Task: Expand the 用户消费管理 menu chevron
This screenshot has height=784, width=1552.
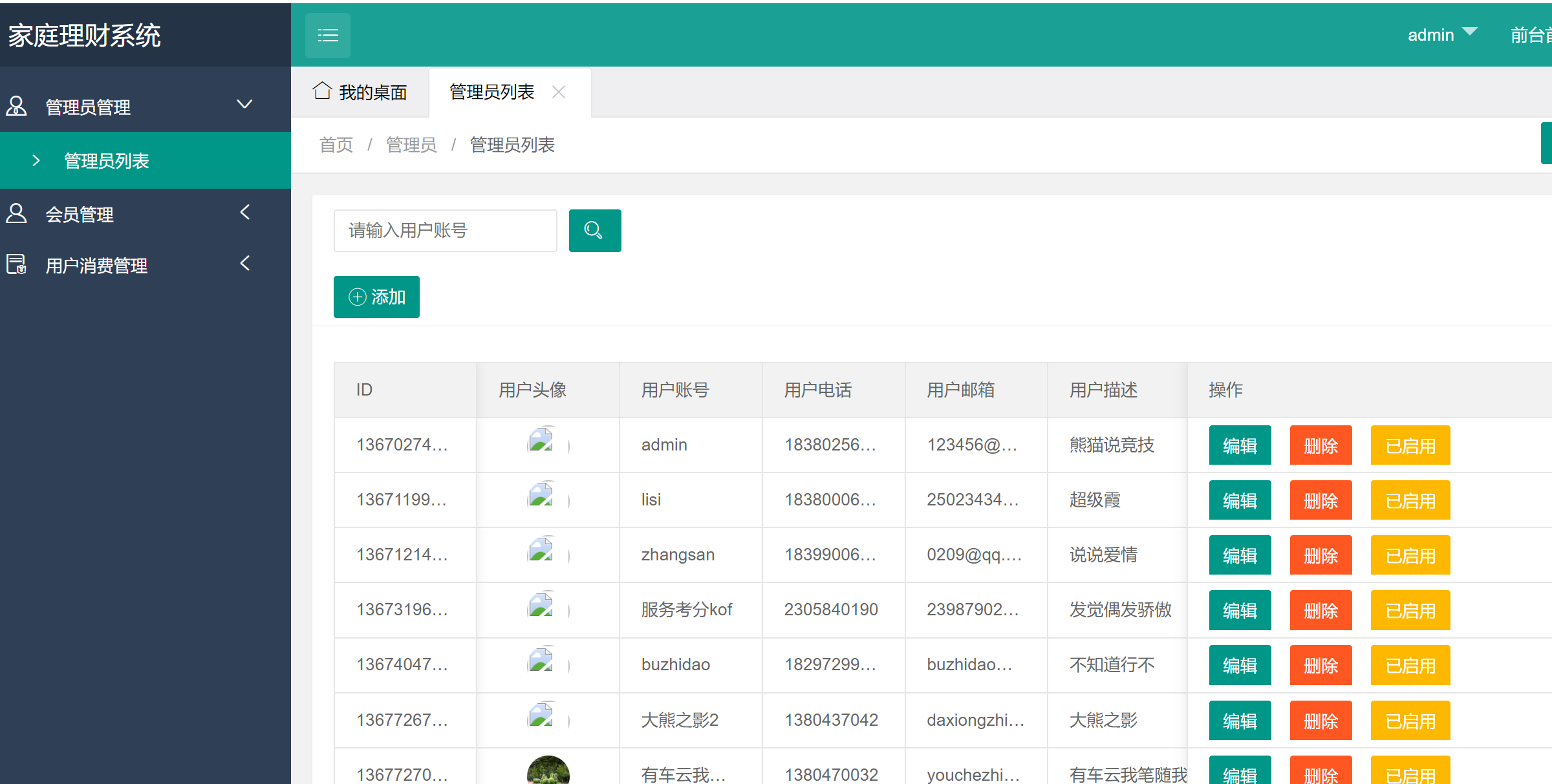Action: (244, 263)
